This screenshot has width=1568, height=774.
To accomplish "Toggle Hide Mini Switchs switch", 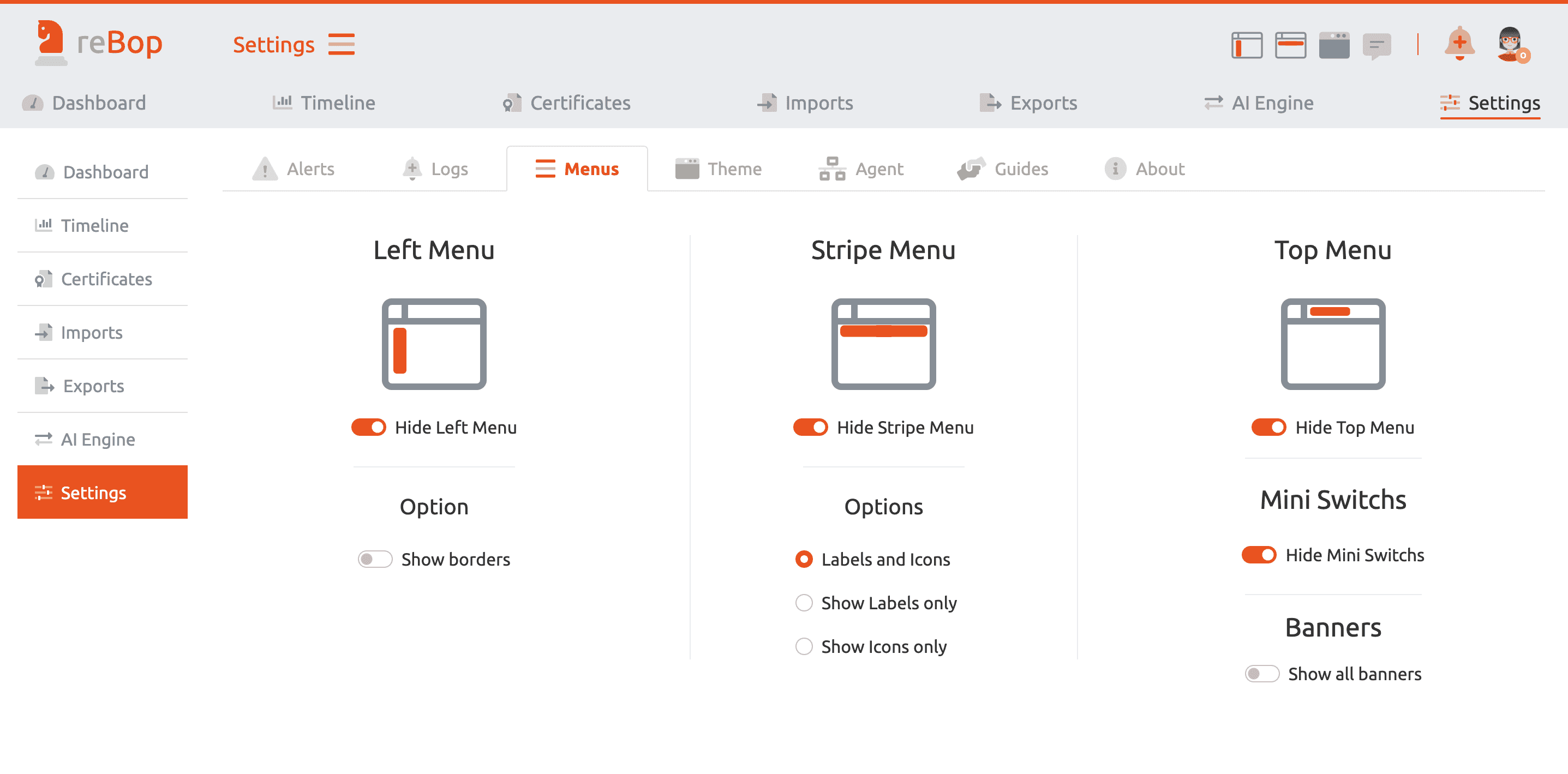I will (1259, 554).
